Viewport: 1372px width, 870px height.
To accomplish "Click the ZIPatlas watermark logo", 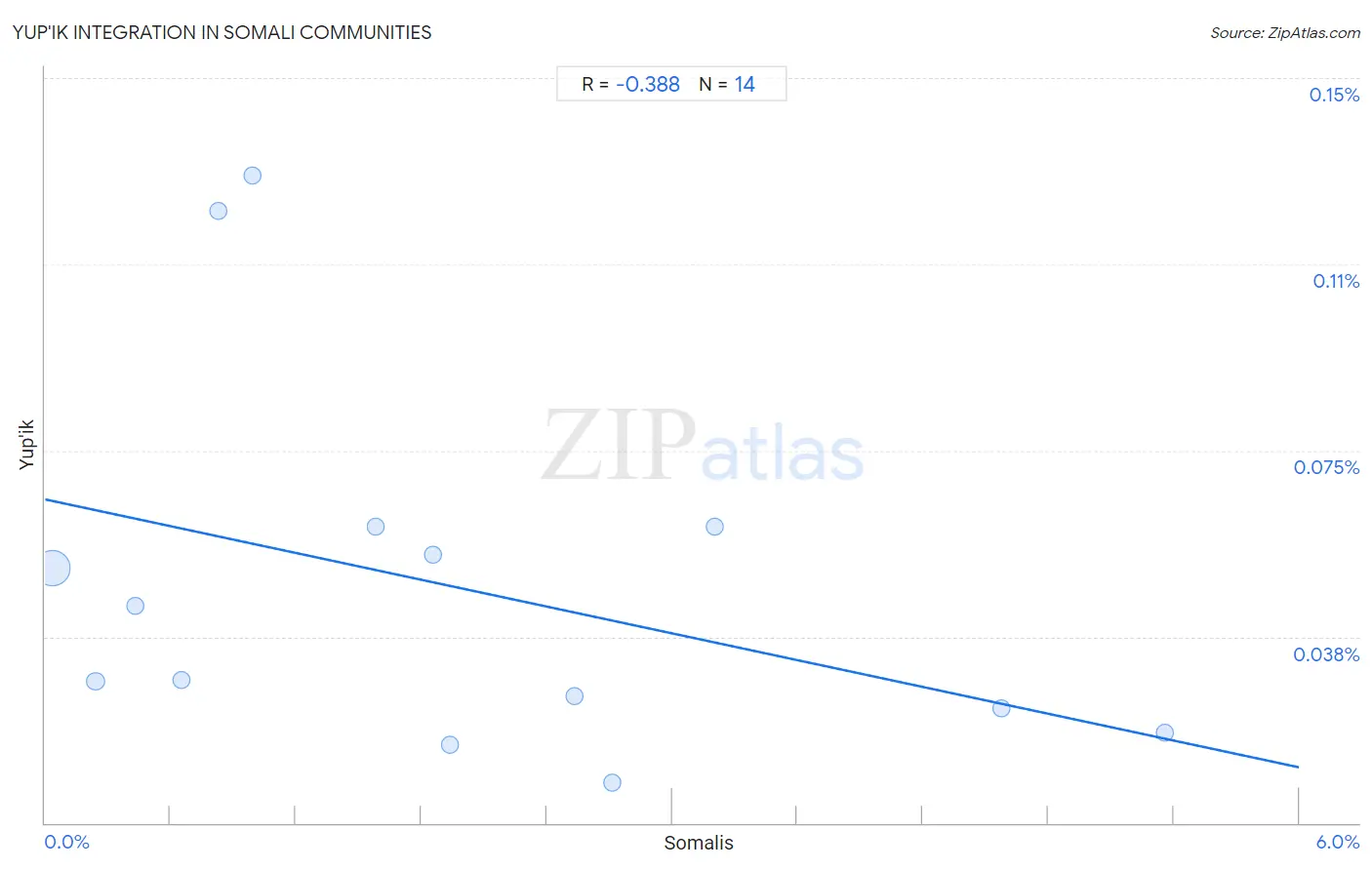I will [703, 447].
